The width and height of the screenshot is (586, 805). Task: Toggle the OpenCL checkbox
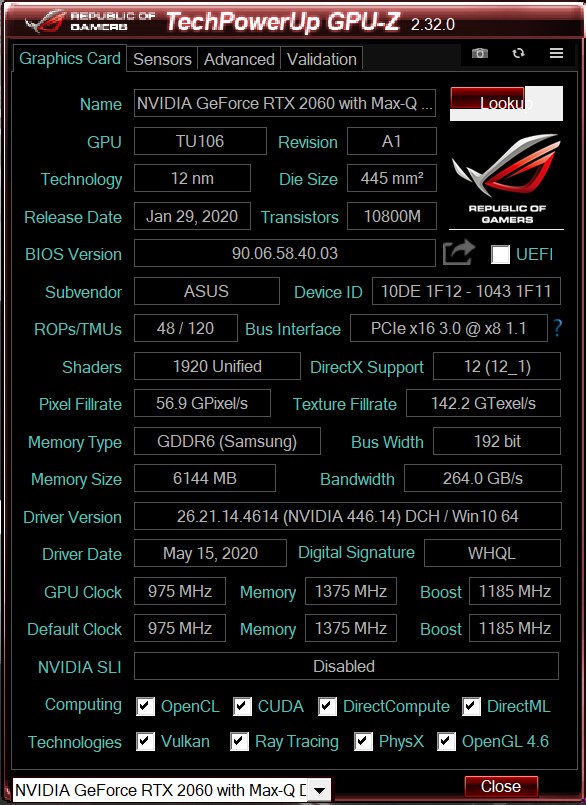tap(145, 706)
